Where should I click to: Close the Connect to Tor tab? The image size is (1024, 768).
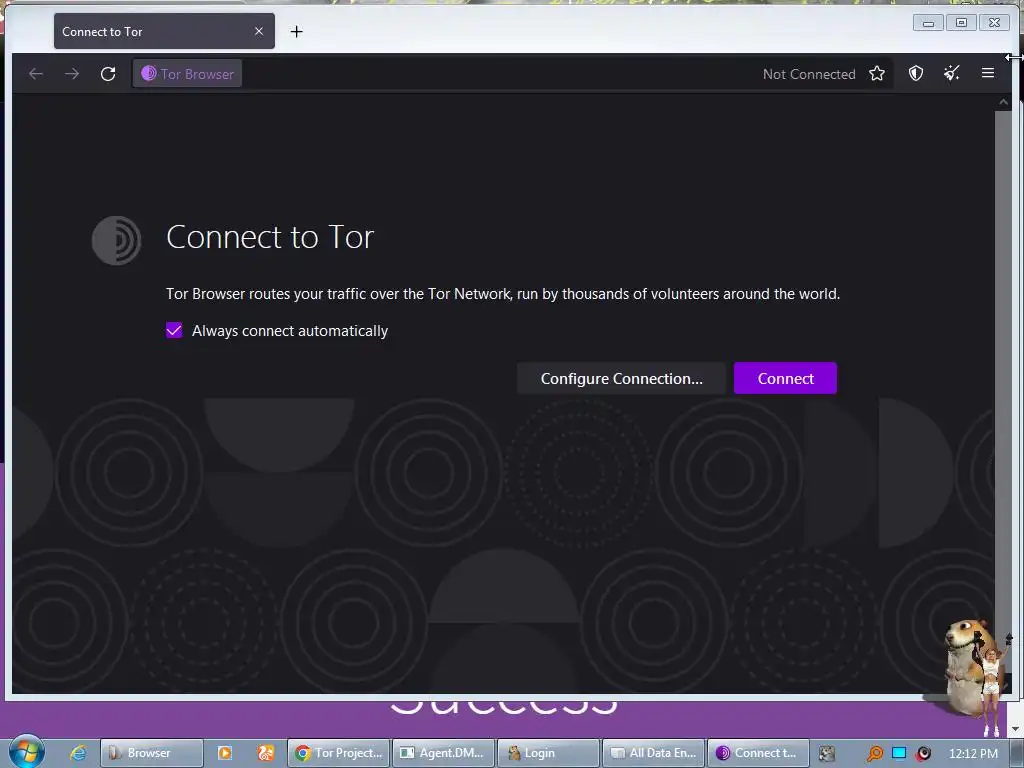(x=259, y=31)
